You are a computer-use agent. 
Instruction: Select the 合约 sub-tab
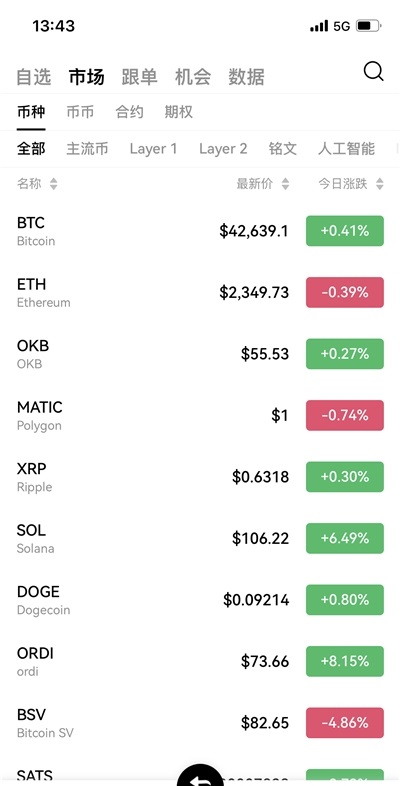pos(129,112)
